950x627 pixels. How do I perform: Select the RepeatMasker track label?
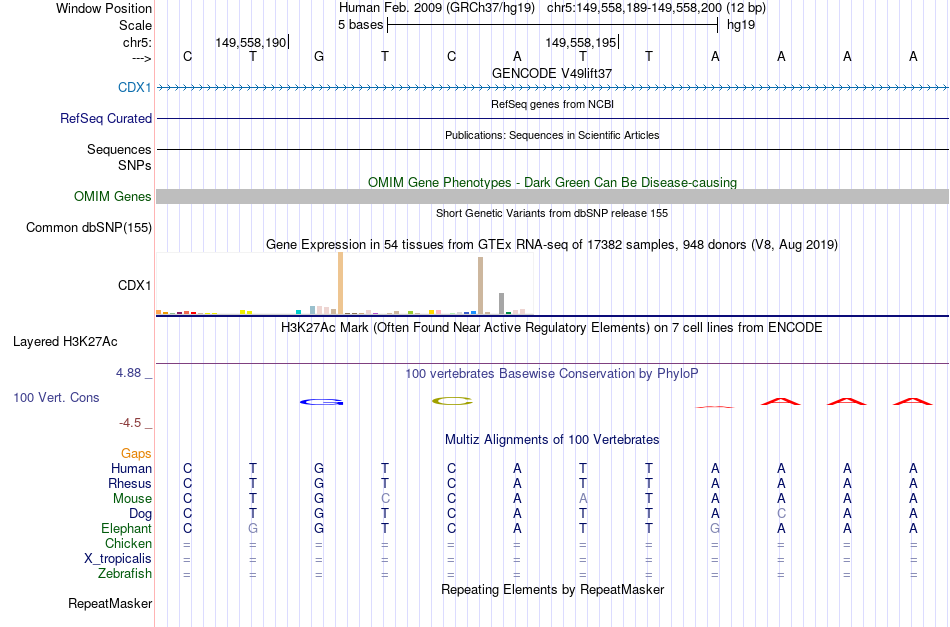coord(110,603)
